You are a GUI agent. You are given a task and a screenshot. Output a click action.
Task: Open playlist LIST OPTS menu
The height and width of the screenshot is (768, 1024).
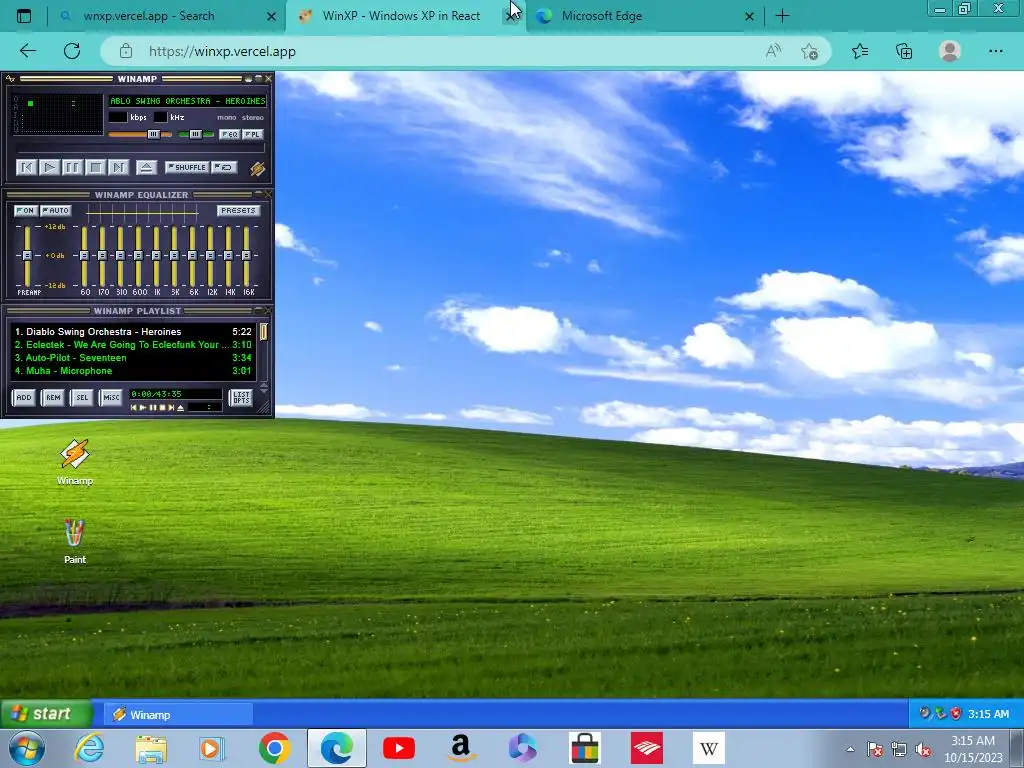point(241,397)
